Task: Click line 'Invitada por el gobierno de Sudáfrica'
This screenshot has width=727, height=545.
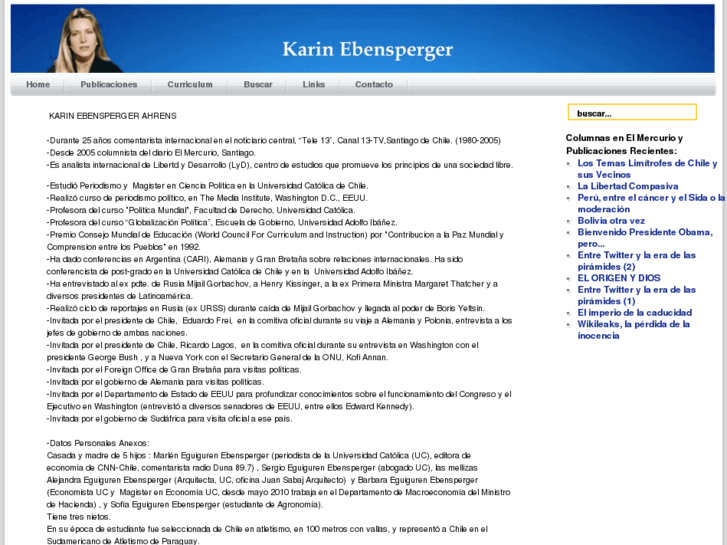Action: pos(170,418)
